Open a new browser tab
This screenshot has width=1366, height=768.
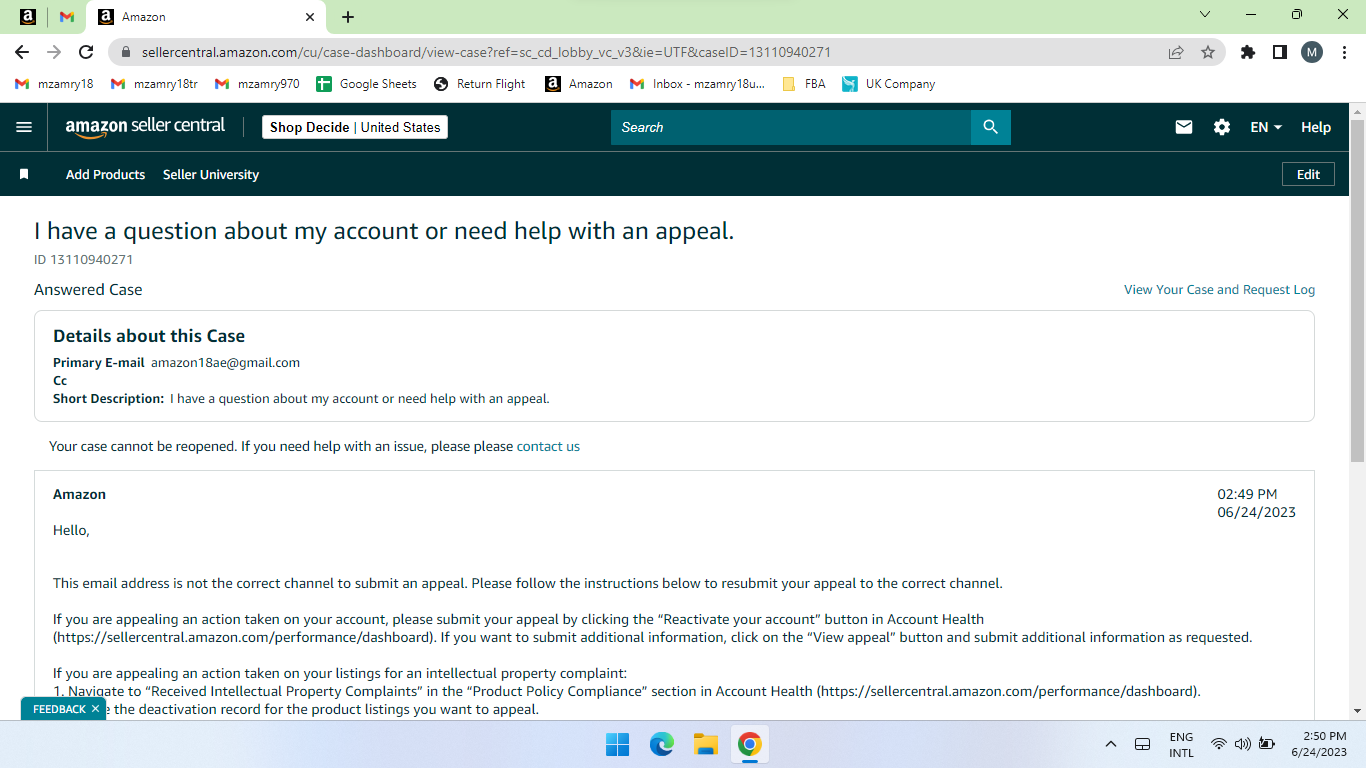pos(348,17)
